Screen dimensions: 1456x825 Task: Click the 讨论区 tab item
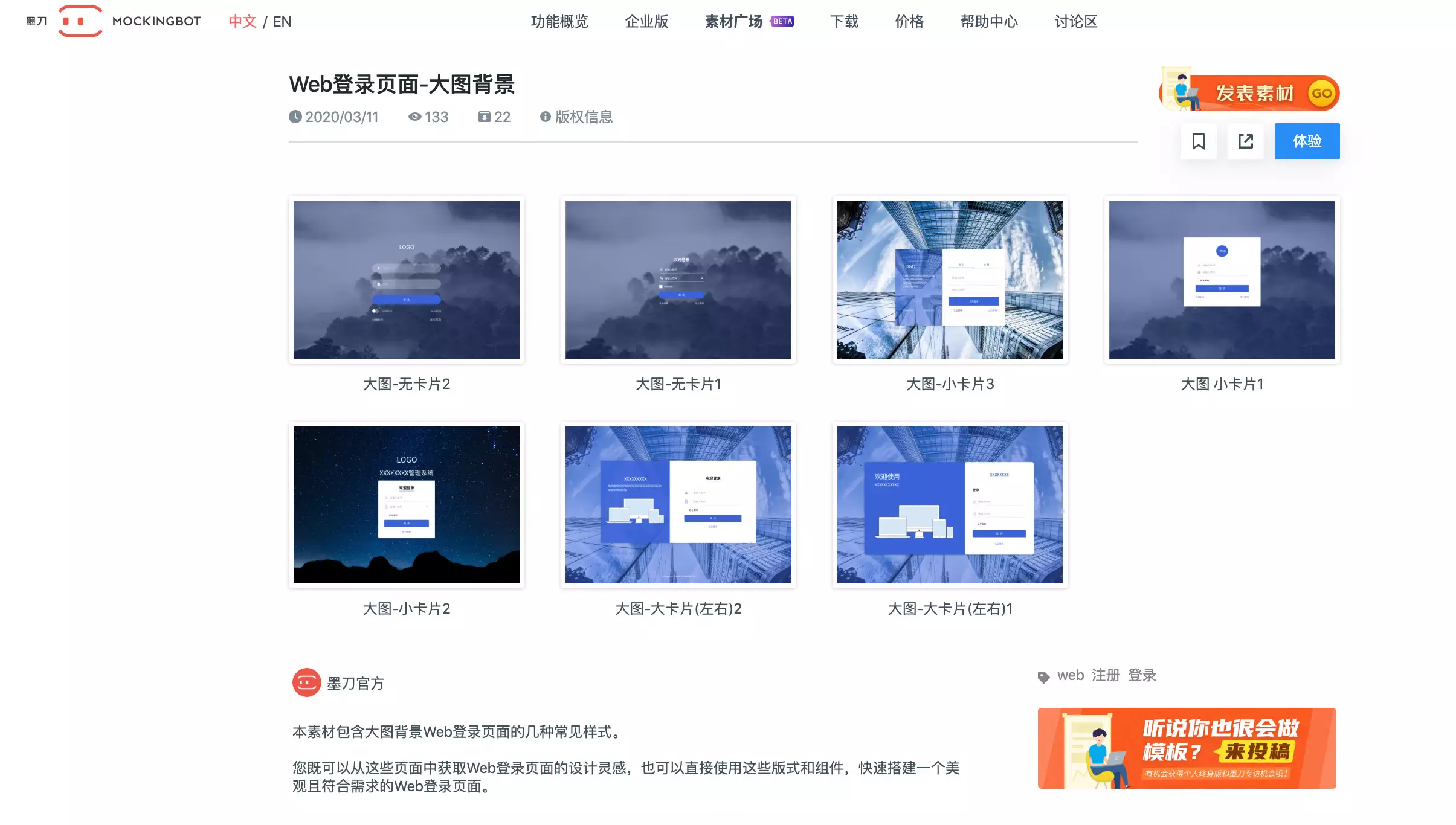tap(1074, 22)
